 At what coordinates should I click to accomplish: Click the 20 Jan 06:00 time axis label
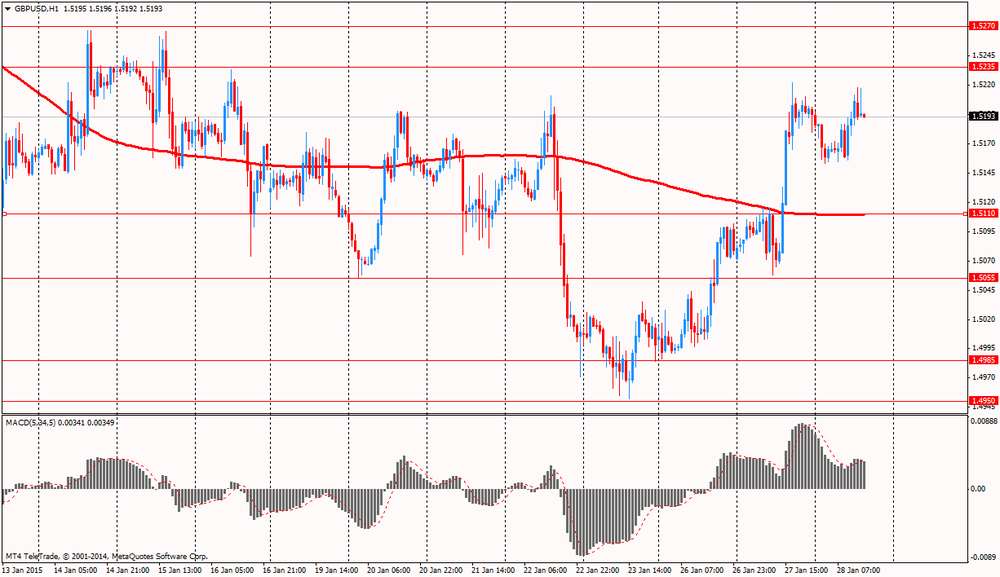[389, 570]
